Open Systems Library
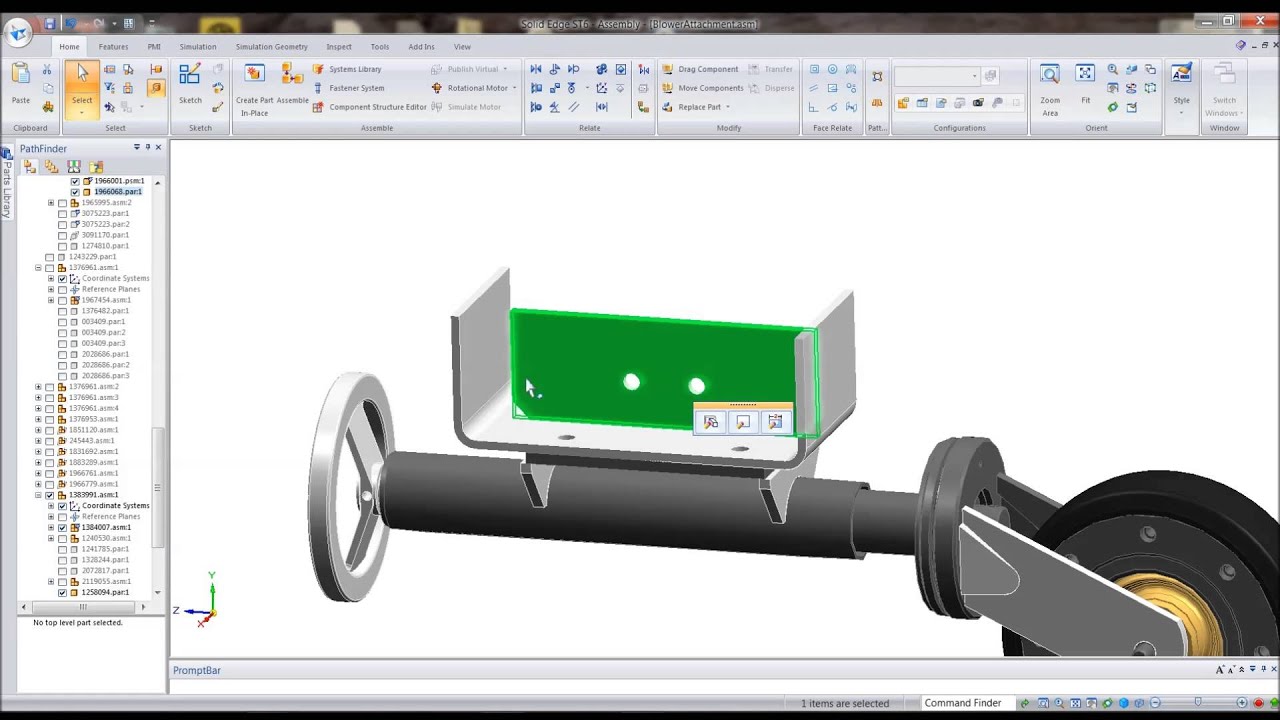Screen dimensions: 1280x720 (347, 69)
